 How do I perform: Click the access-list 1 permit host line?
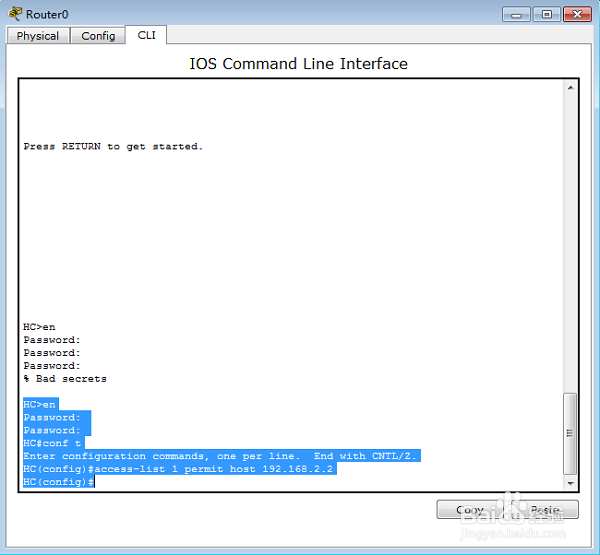point(178,469)
